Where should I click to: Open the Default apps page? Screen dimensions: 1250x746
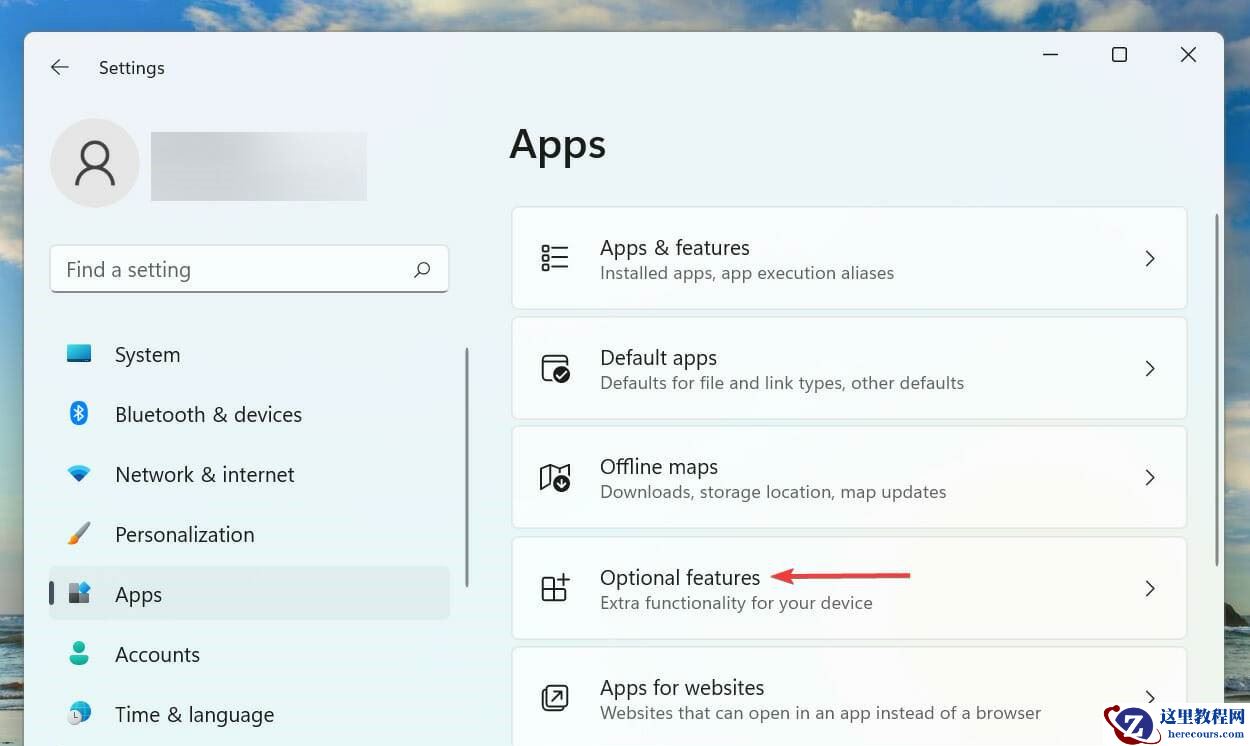pos(849,368)
